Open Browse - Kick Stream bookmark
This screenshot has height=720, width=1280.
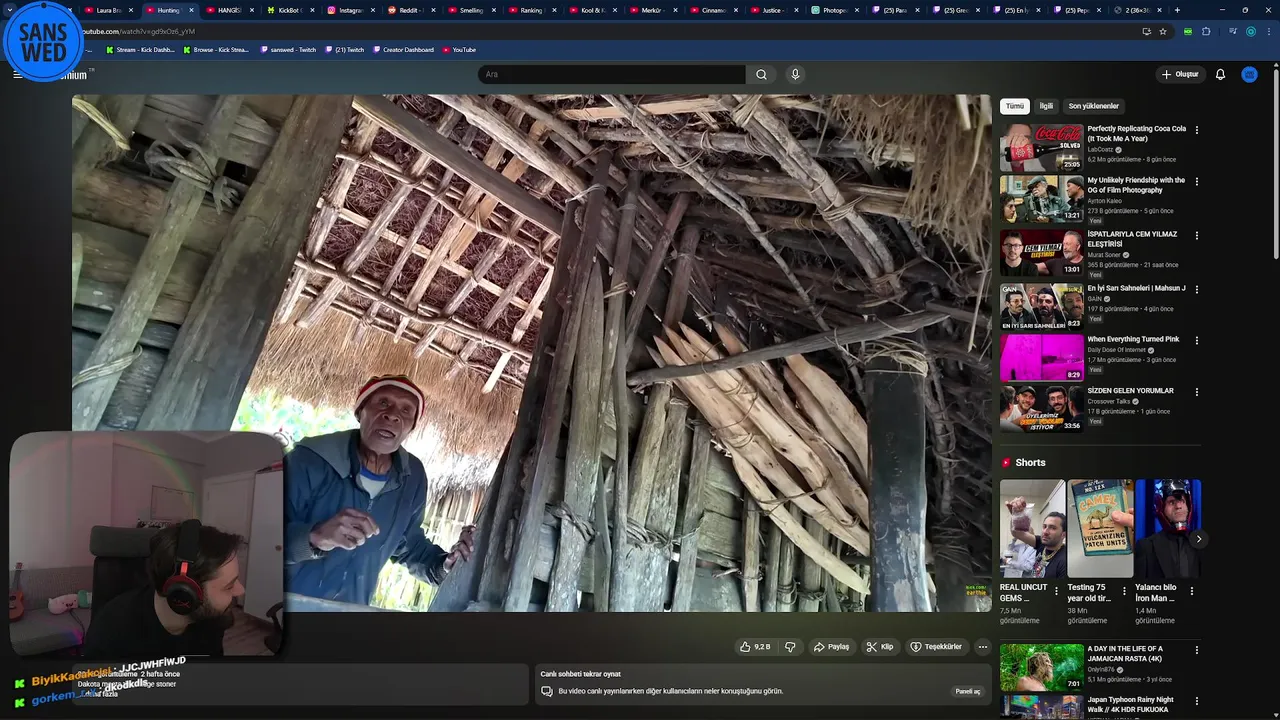(x=216, y=49)
